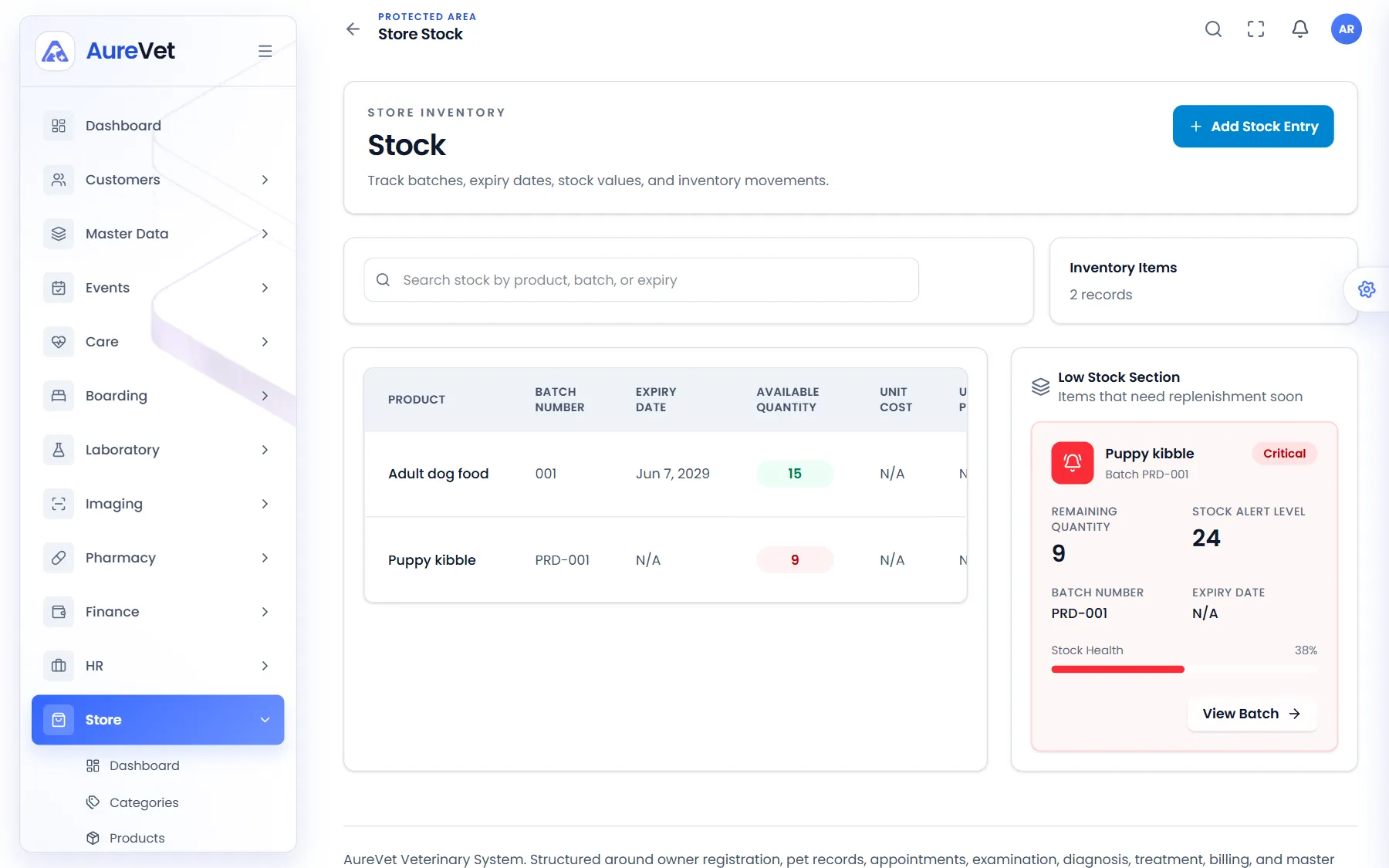Click the Dashboard grid icon in sidebar
Viewport: 1389px width, 868px height.
[x=59, y=126]
